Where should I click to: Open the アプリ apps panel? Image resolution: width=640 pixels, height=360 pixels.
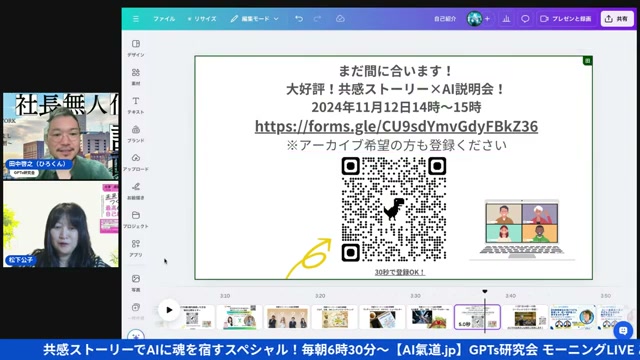[x=136, y=248]
